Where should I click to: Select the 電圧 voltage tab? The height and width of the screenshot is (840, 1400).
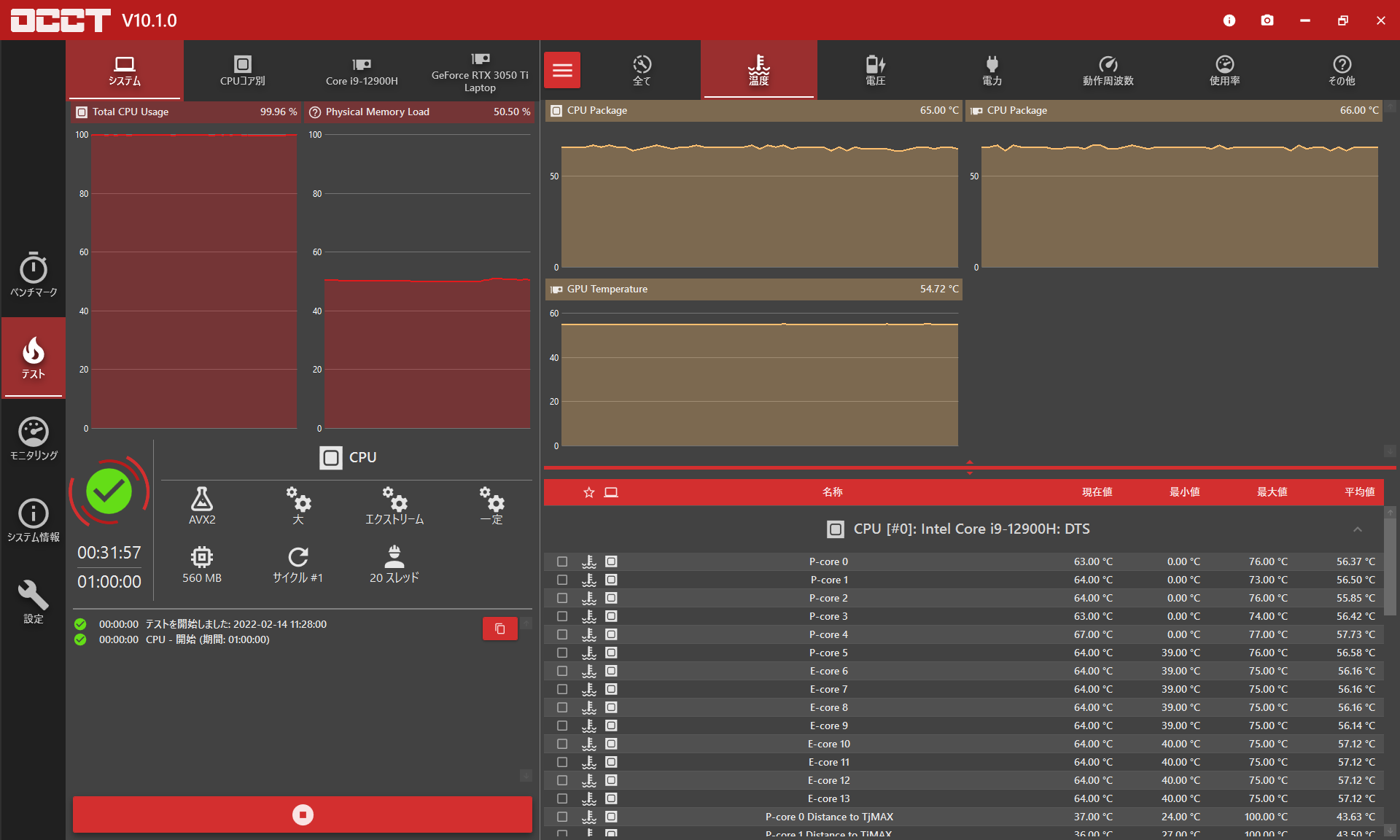coord(875,70)
